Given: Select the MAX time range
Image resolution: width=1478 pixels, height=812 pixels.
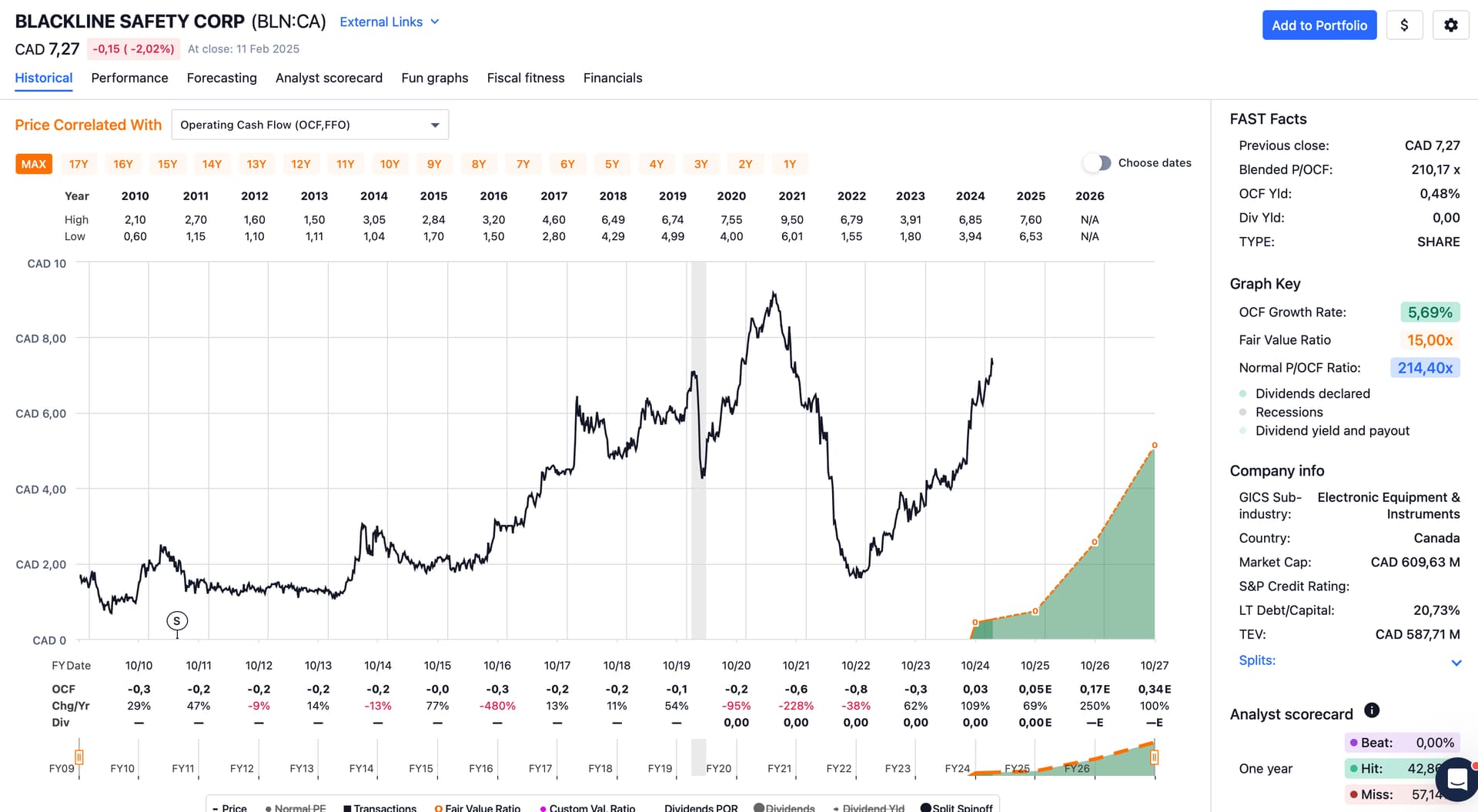Looking at the screenshot, I should 34,164.
